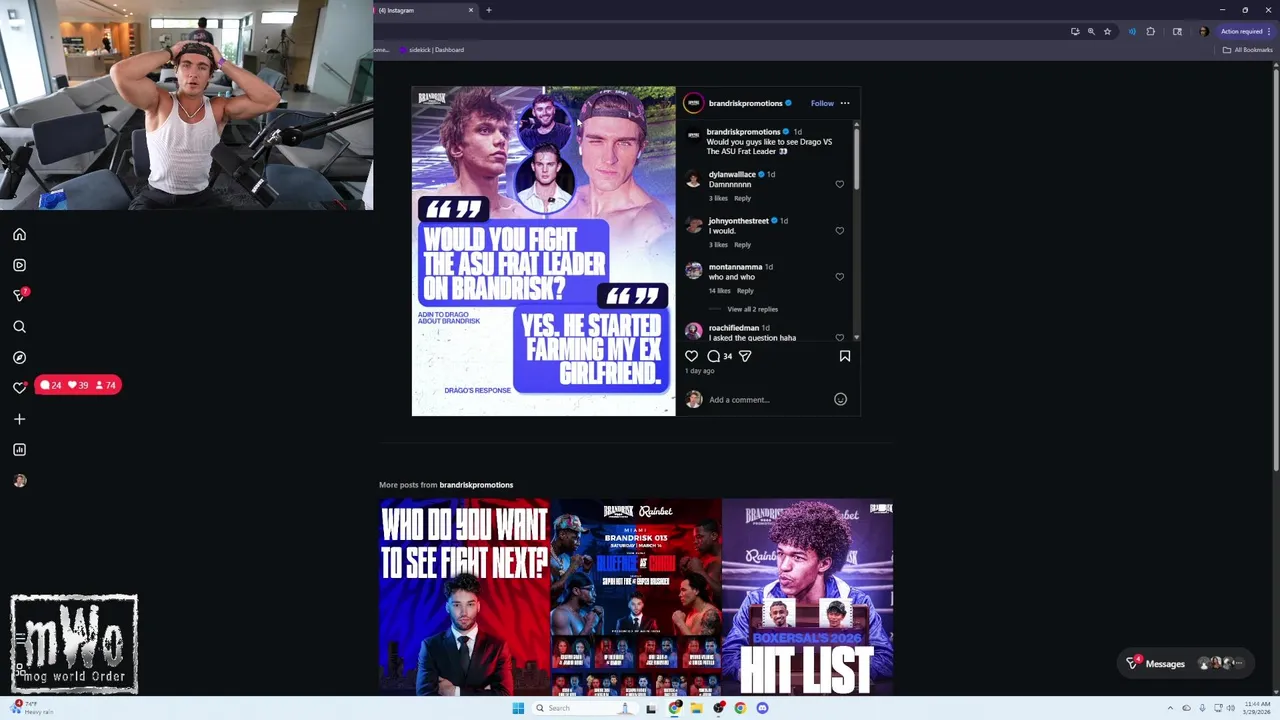Click the microphone icon in system tray

(1202, 708)
